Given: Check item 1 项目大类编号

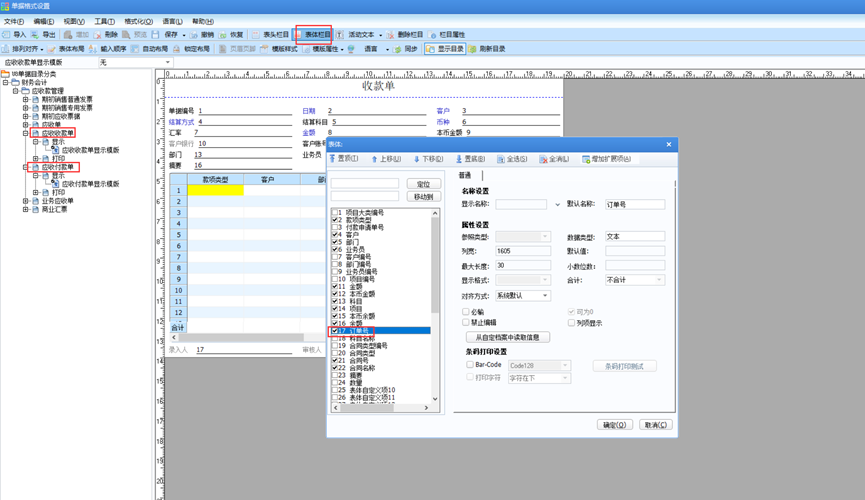Looking at the screenshot, I should pyautogui.click(x=334, y=212).
